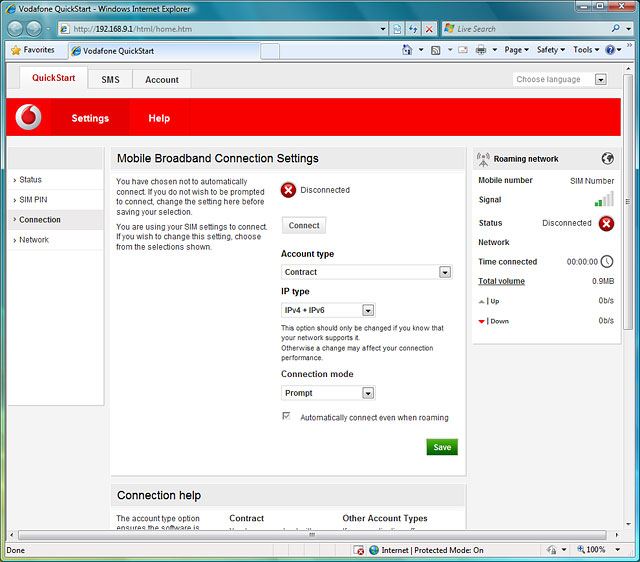640x562 pixels.
Task: Click the green Save button
Action: 441,447
